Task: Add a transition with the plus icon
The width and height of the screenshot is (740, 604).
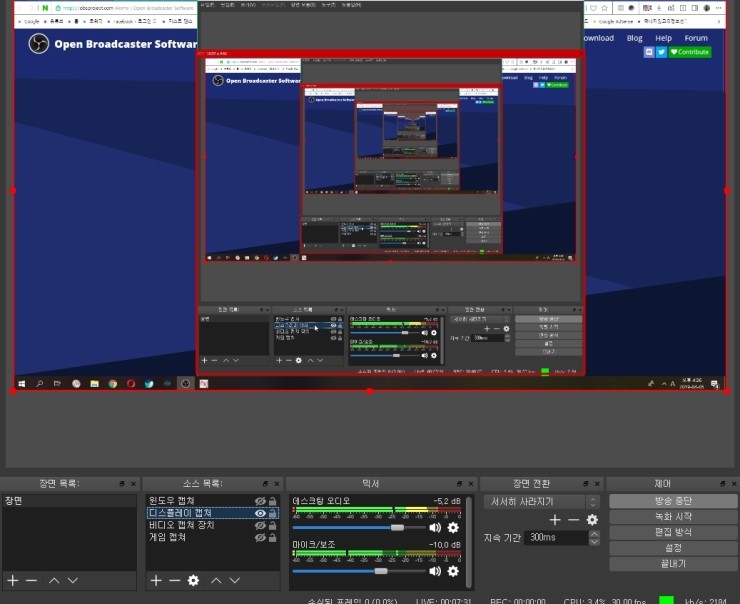Action: [x=555, y=520]
